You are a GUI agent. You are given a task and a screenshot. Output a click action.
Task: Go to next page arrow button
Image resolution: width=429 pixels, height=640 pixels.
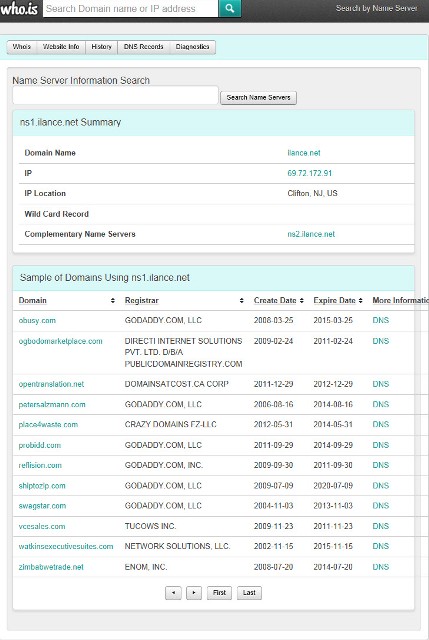[194, 593]
